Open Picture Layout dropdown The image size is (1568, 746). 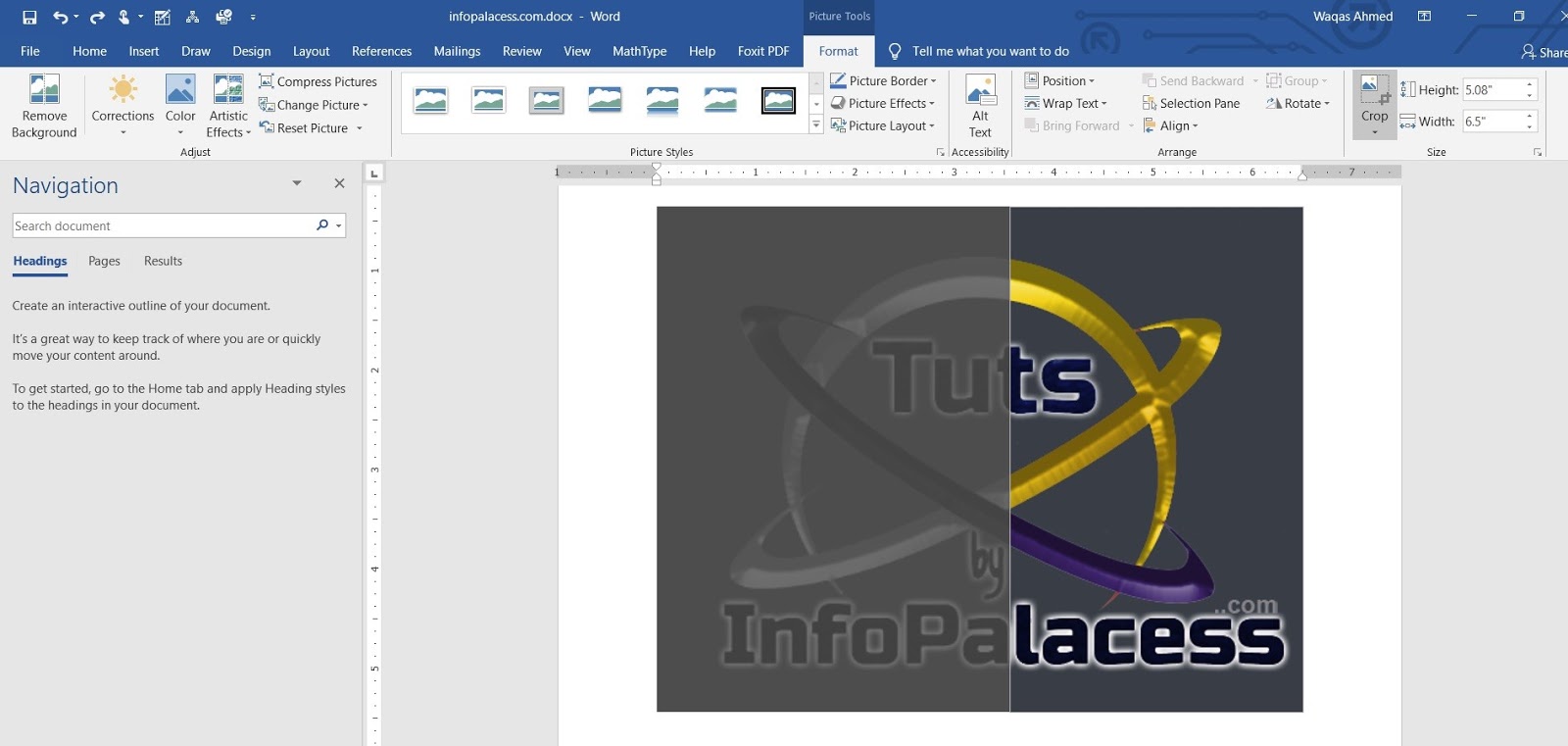[883, 125]
